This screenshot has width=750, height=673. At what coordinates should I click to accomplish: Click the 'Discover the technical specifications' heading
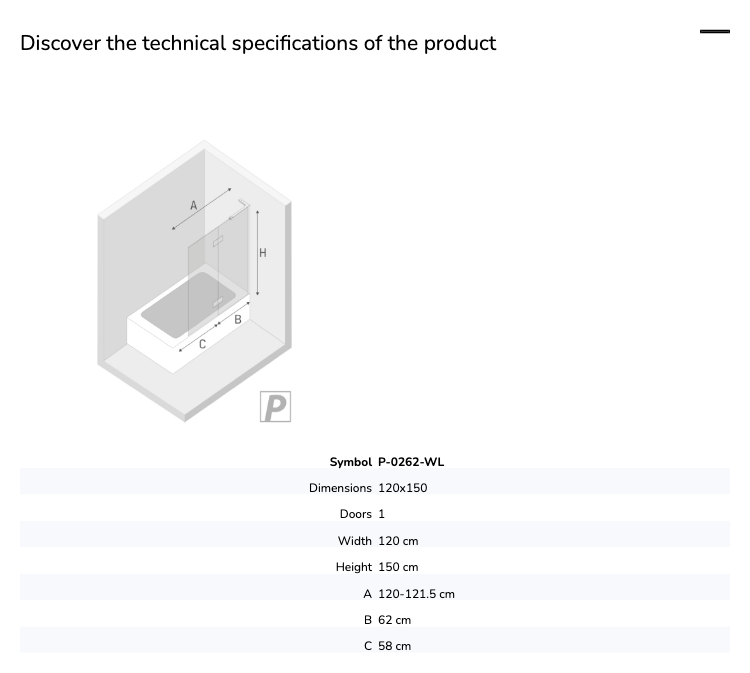tap(258, 43)
